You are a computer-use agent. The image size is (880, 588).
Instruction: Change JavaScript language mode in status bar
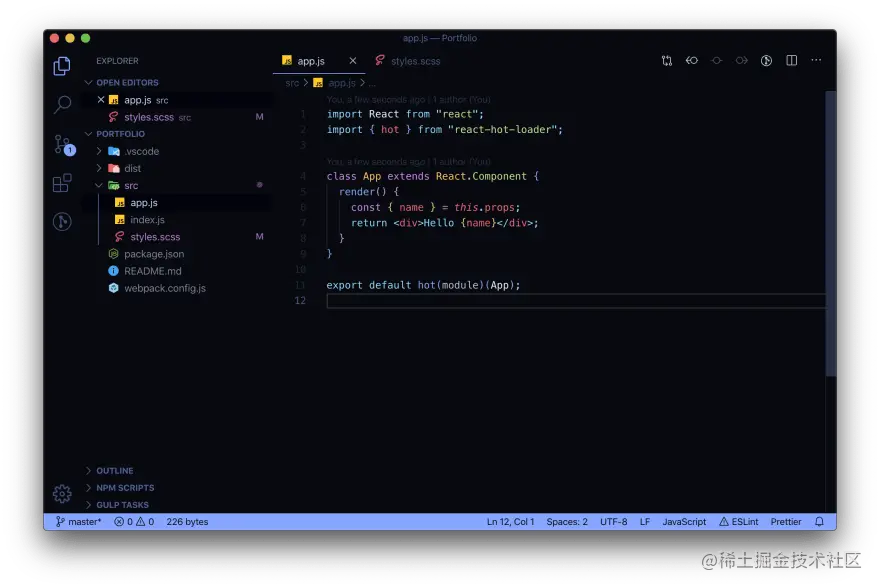684,522
